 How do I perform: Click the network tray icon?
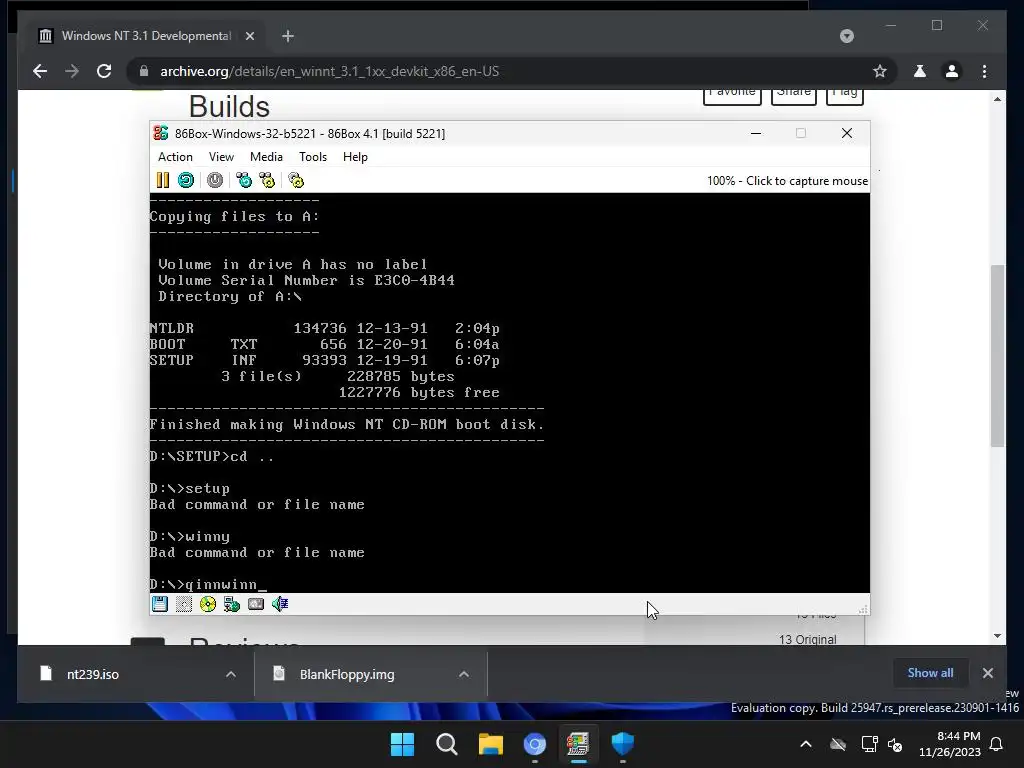click(x=869, y=744)
